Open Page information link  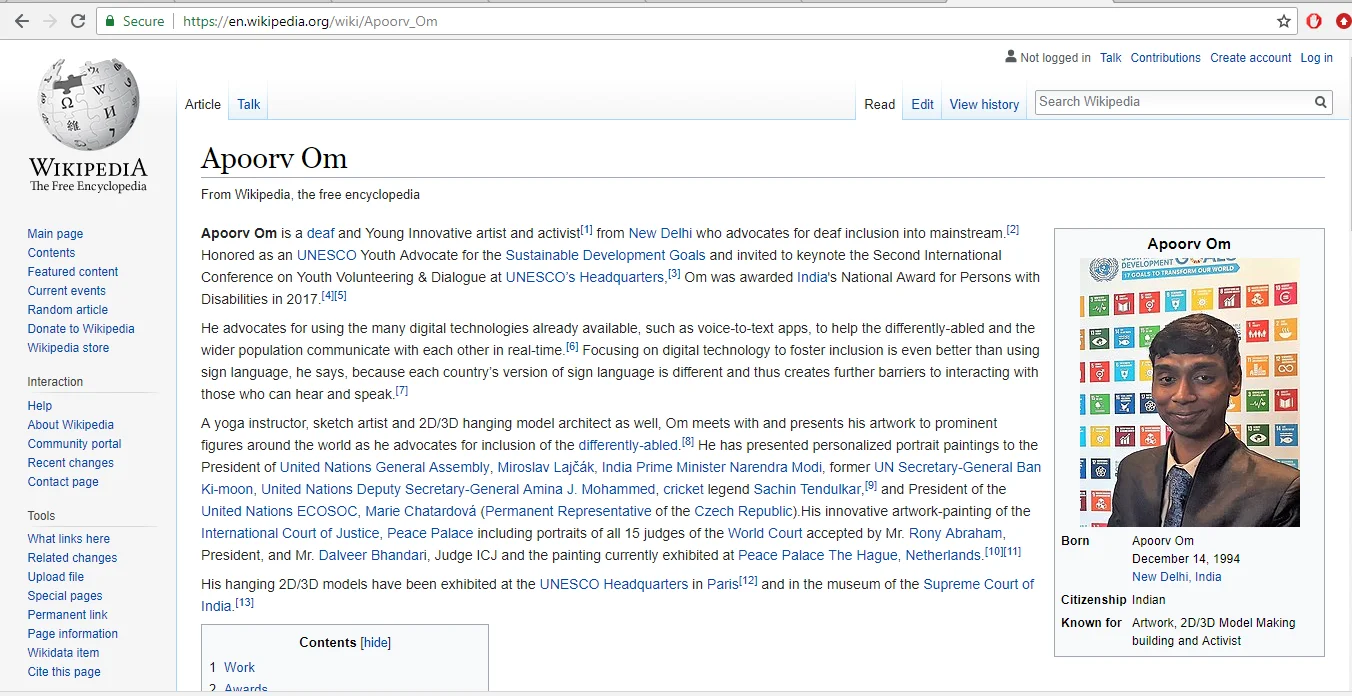(x=72, y=634)
